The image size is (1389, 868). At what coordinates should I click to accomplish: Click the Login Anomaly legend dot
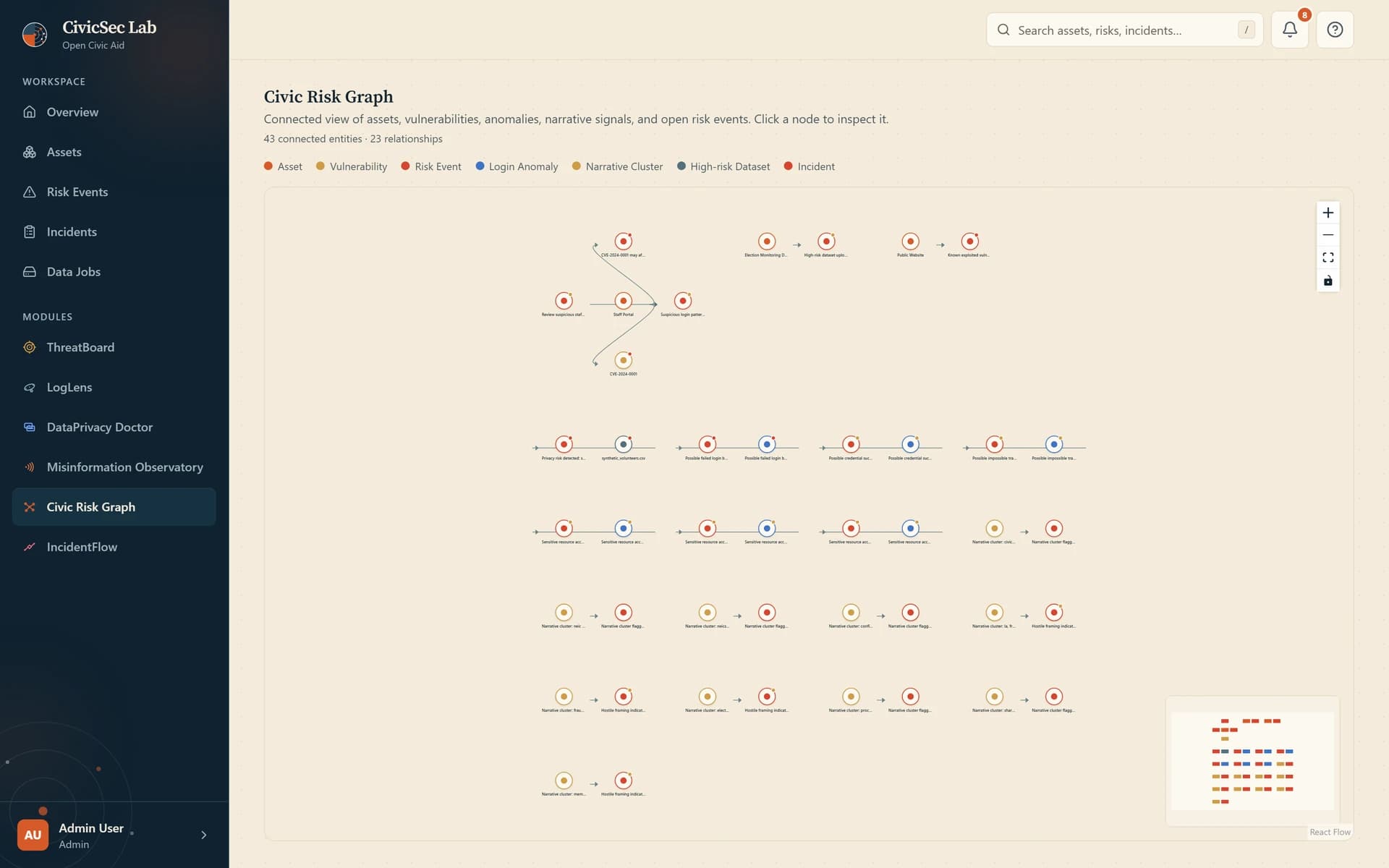pos(480,166)
